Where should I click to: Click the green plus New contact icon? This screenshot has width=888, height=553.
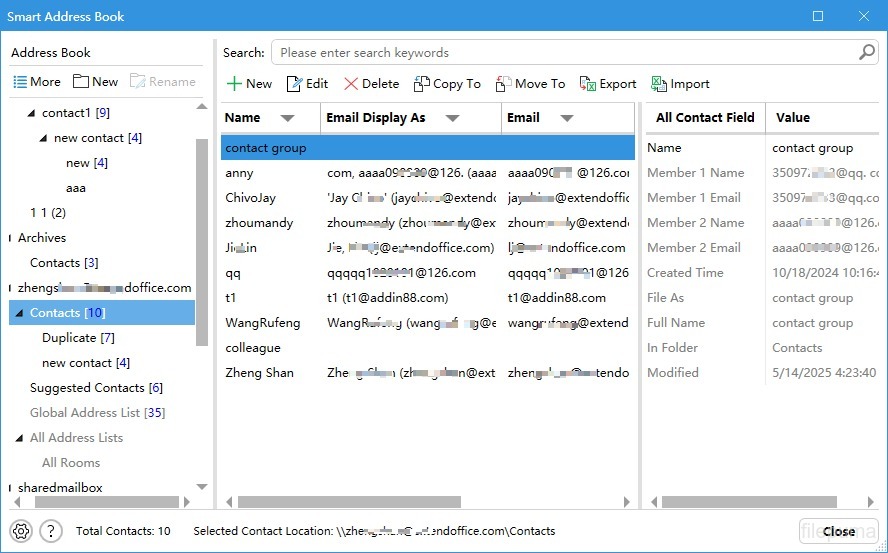234,84
